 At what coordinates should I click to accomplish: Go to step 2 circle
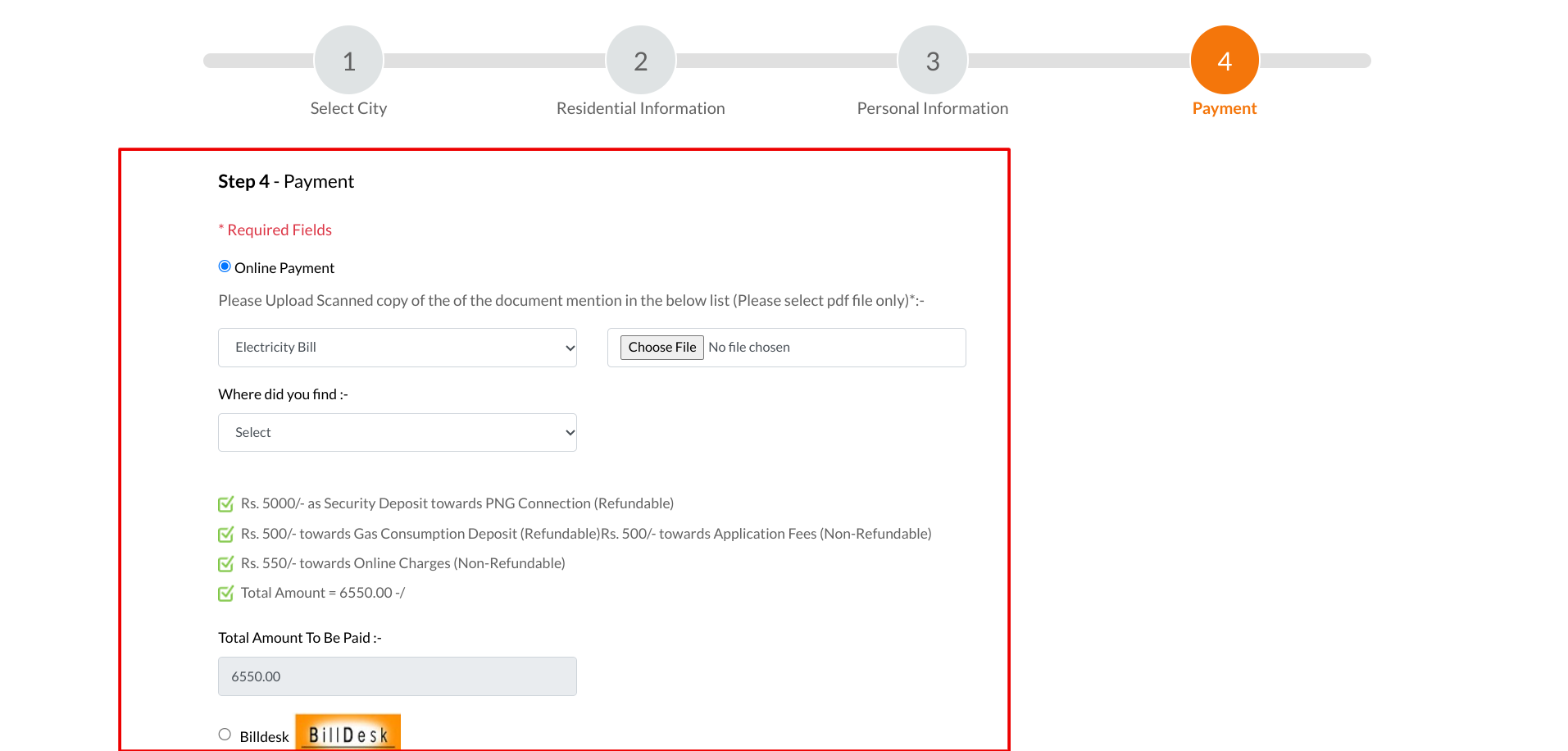[640, 61]
